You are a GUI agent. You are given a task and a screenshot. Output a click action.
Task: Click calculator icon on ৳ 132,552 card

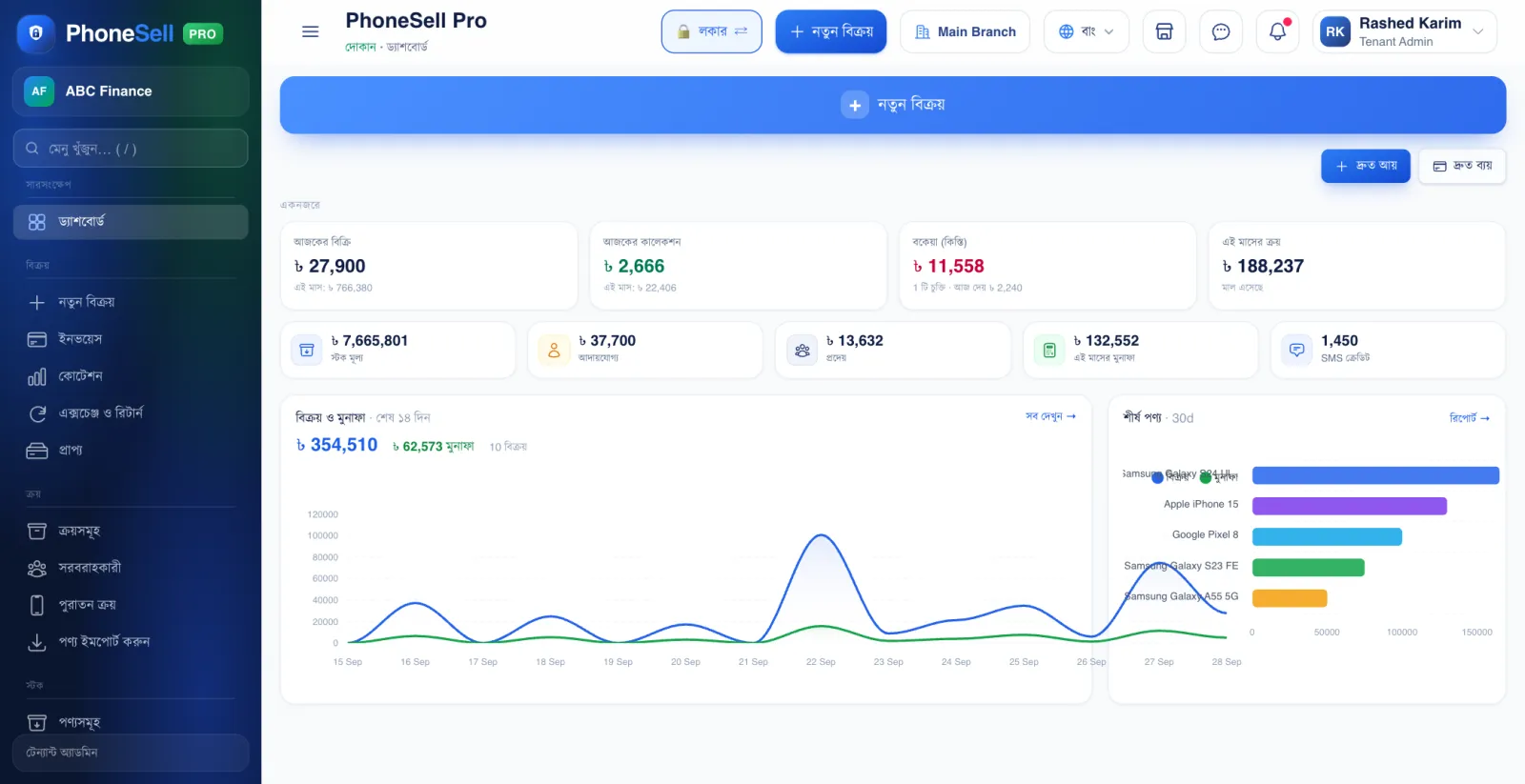pos(1049,350)
